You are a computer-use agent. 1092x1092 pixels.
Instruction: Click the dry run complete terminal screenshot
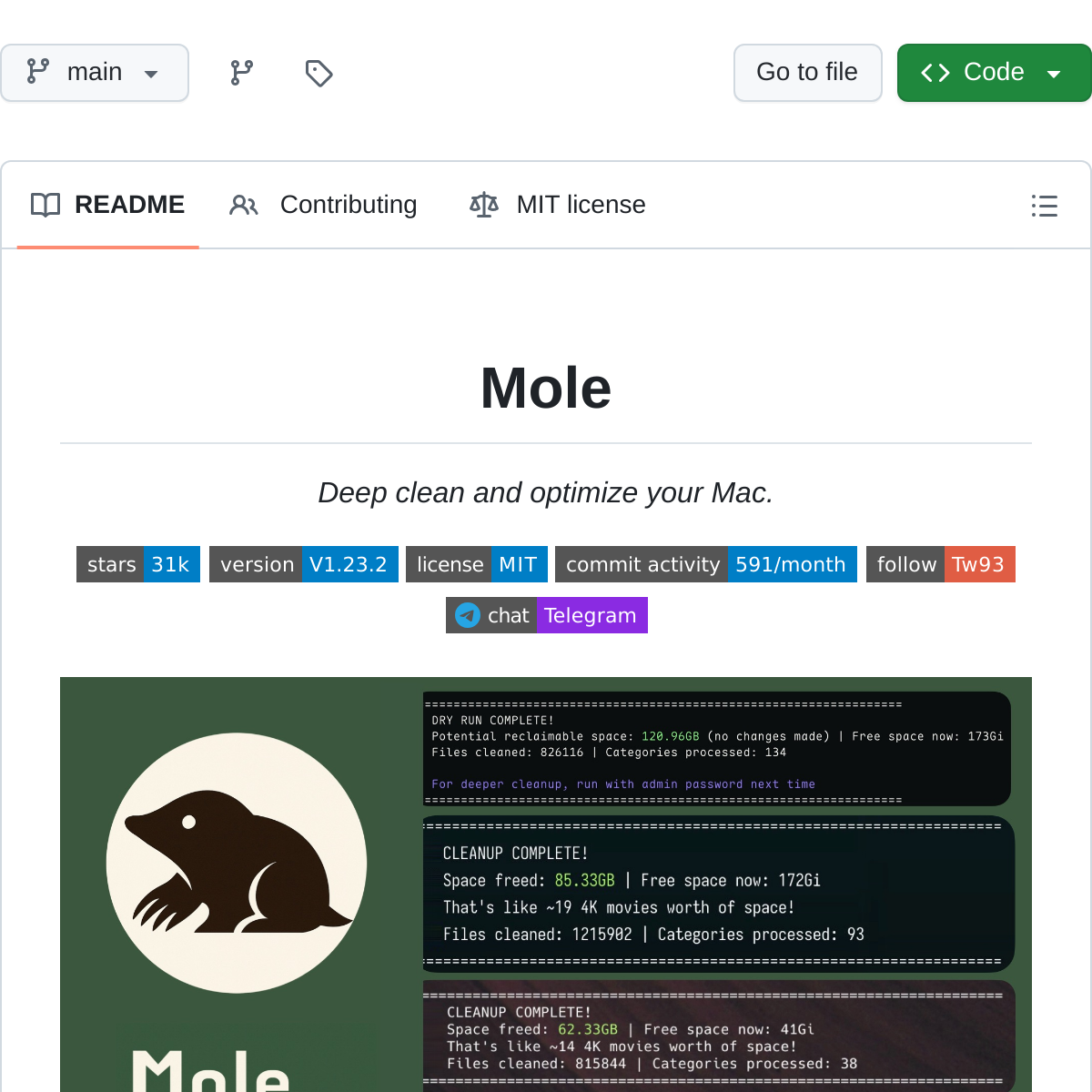717,749
